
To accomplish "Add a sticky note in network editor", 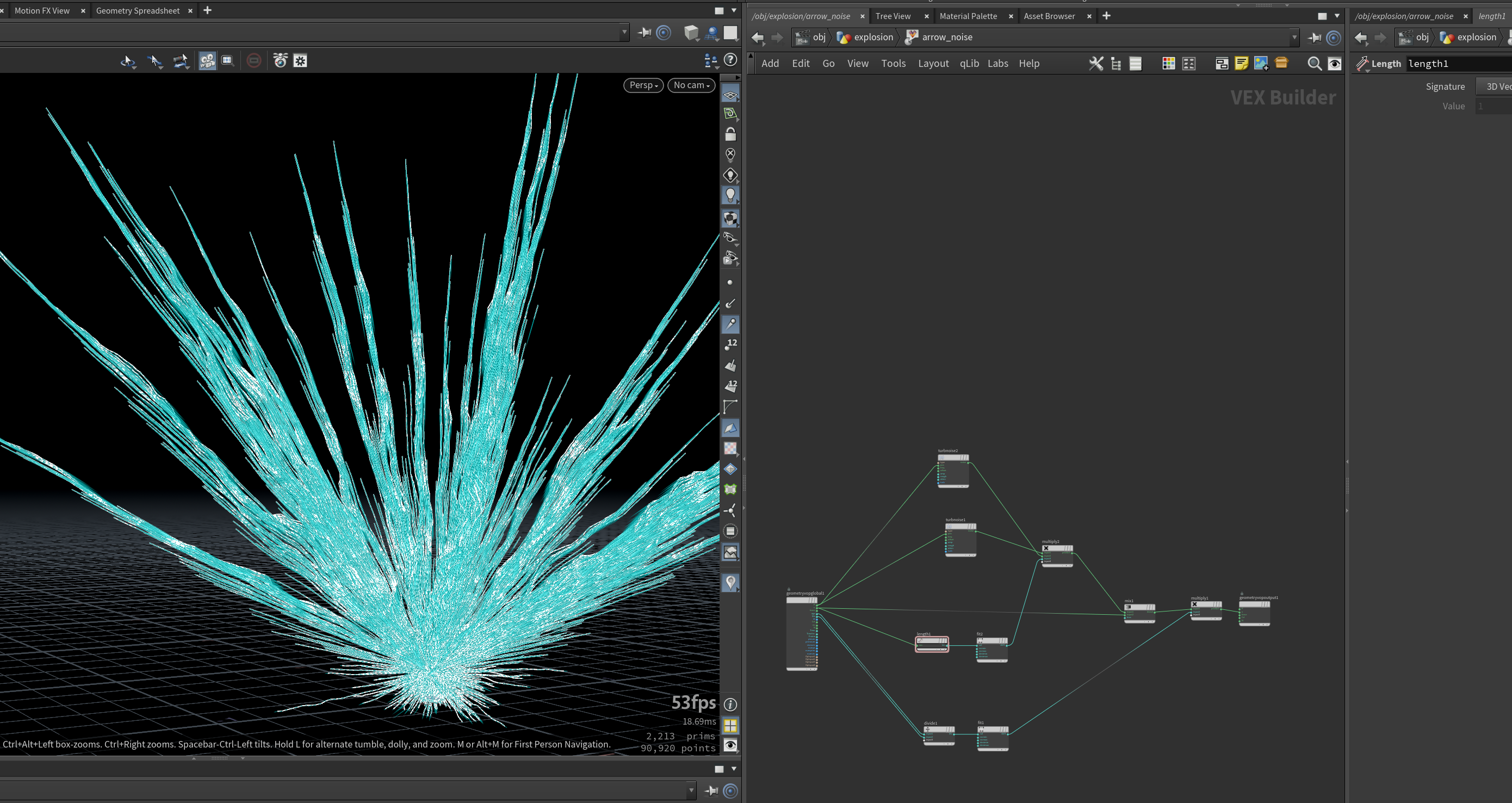I will point(1241,64).
